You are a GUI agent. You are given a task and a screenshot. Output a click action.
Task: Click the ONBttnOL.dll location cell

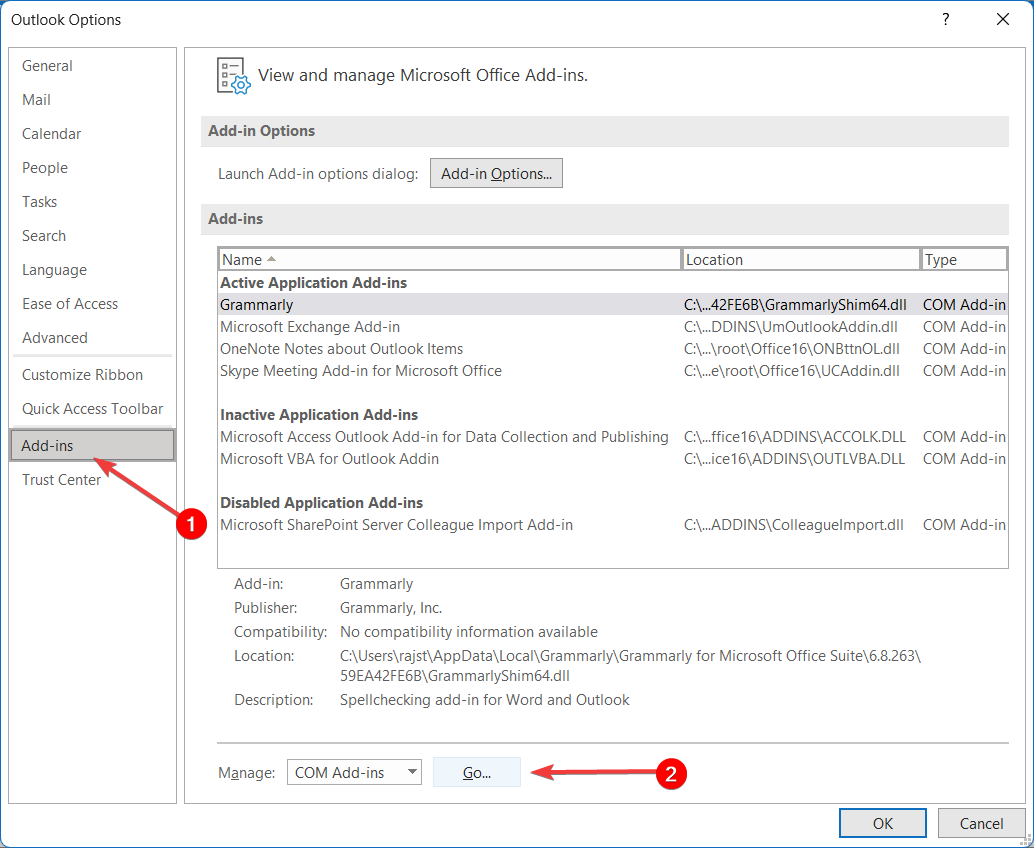point(792,349)
